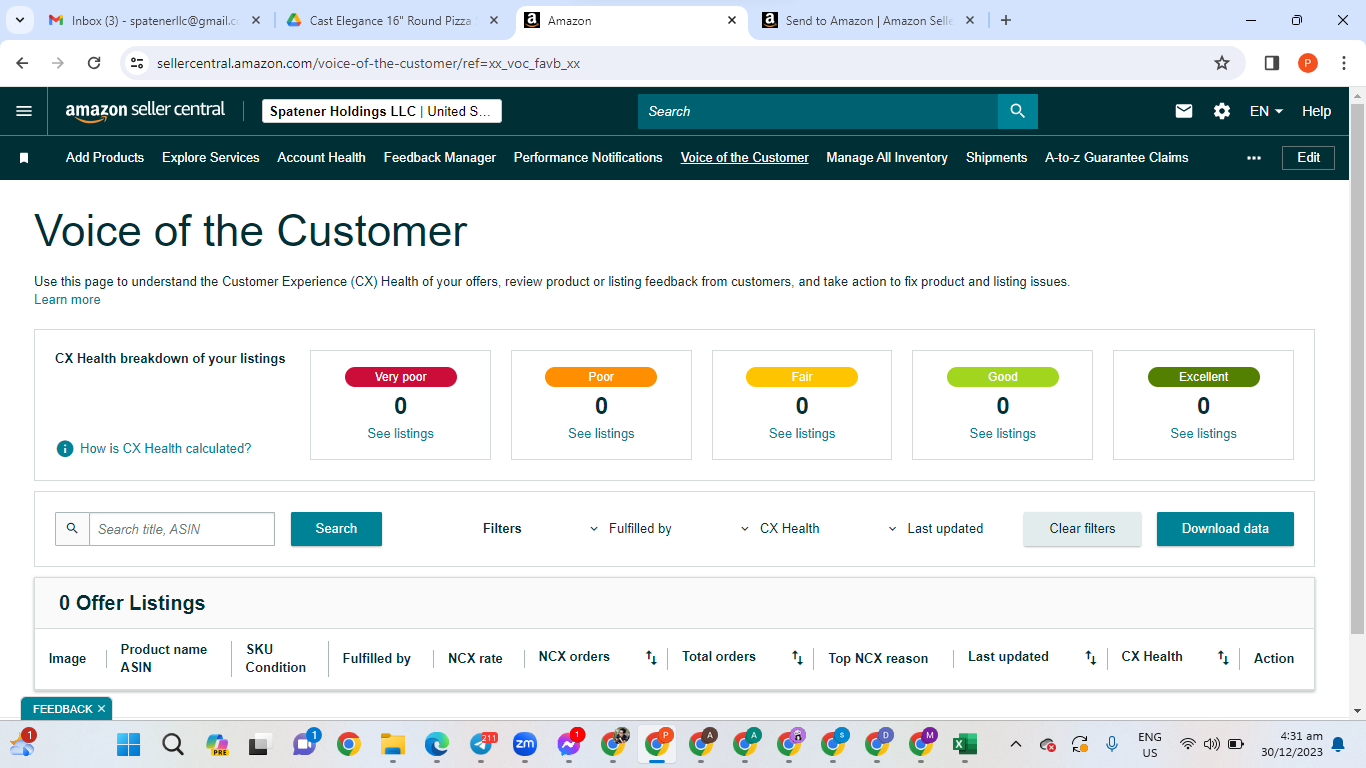This screenshot has height=768, width=1366.
Task: Expand the Last updated filter
Action: 936,529
